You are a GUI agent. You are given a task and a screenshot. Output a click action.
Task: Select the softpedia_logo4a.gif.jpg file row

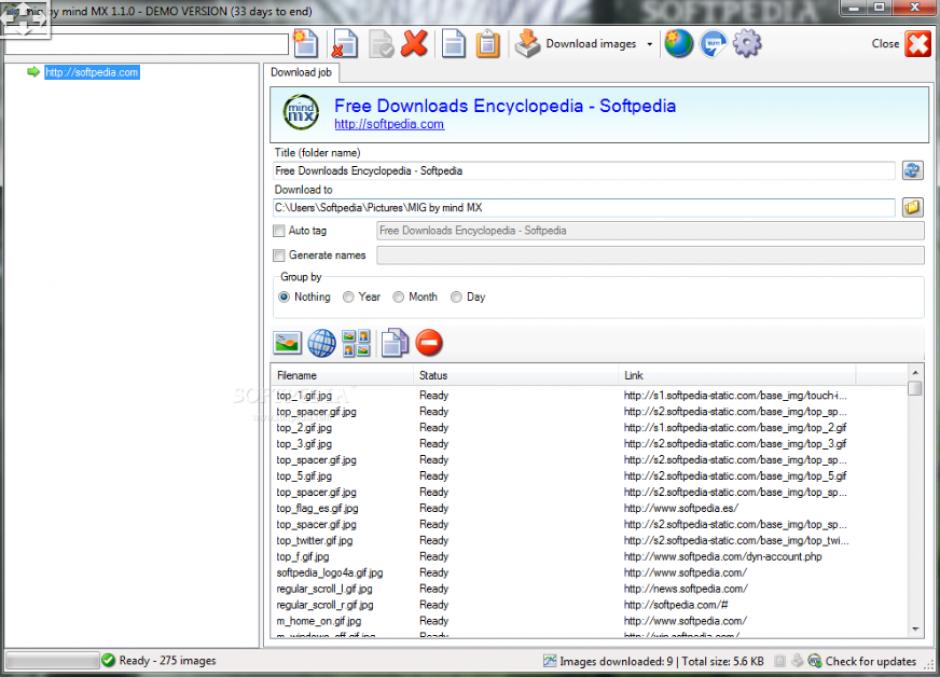590,573
